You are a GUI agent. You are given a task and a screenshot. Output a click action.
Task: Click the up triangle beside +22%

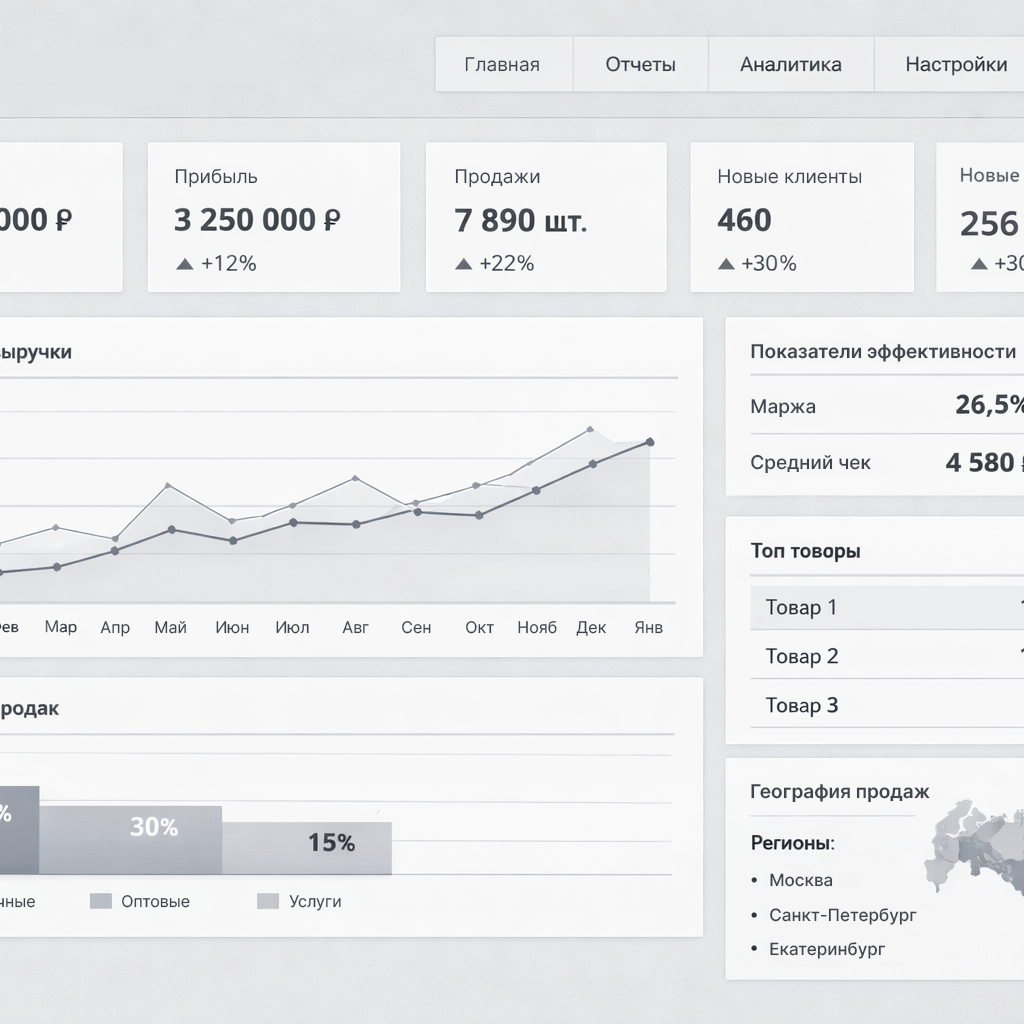[x=464, y=264]
